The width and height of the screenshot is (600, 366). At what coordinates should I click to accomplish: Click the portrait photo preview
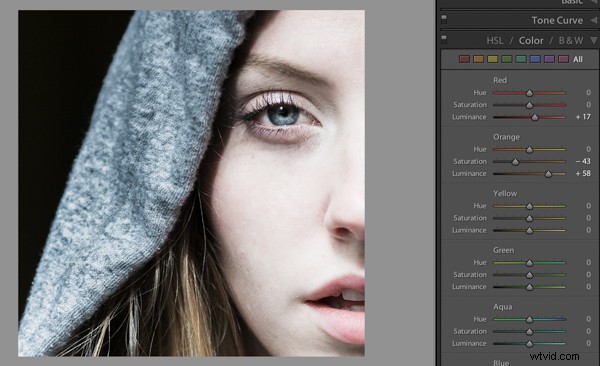click(191, 183)
